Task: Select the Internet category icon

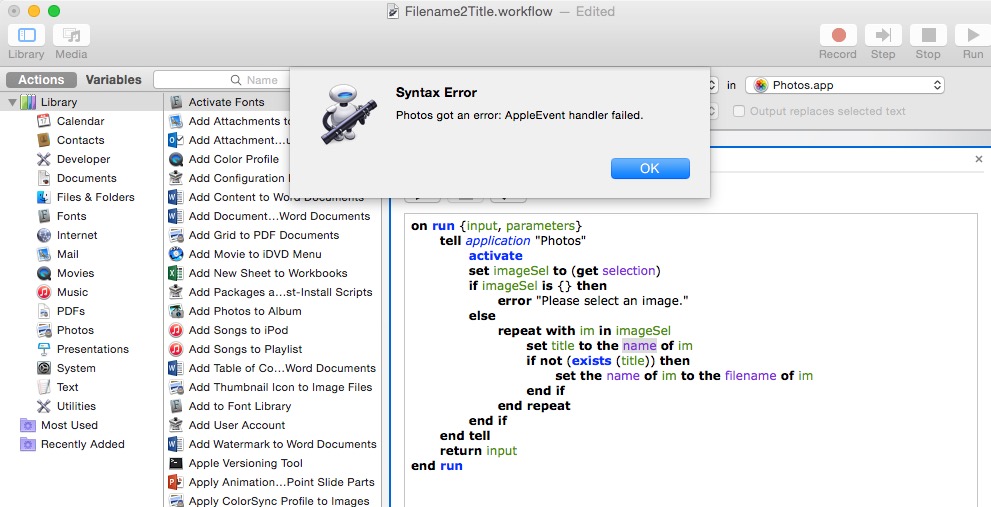Action: 44,235
